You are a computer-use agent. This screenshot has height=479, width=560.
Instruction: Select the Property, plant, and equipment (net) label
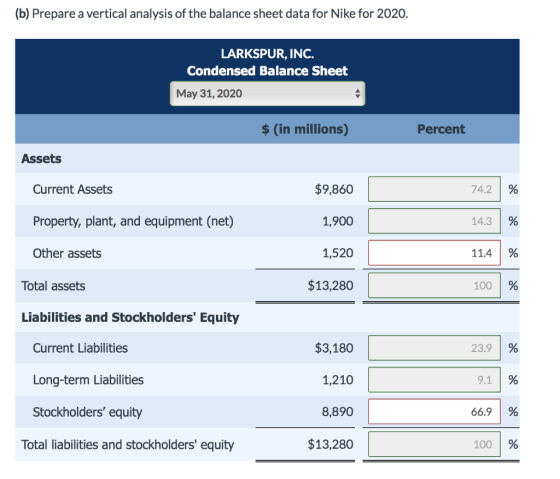[x=133, y=221]
